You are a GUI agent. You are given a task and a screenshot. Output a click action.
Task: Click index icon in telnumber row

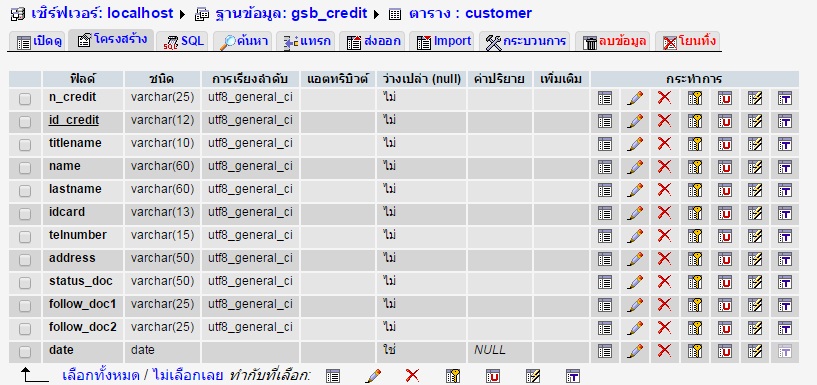coord(754,236)
